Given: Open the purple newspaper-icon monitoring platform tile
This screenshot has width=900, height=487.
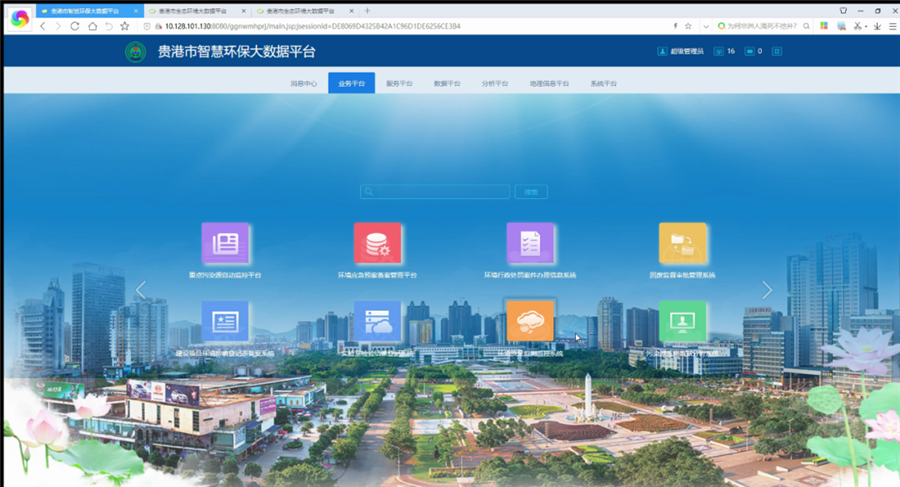Looking at the screenshot, I should click(x=225, y=243).
